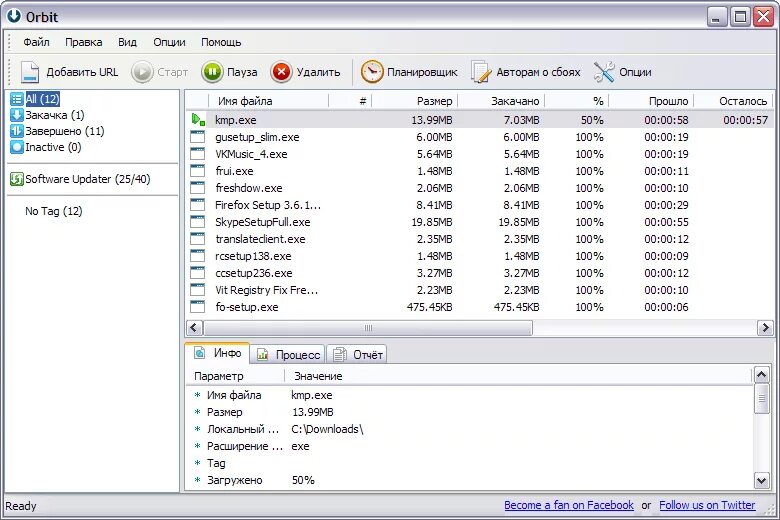Screen dimensions: 780x520
Task: Click the file icon beside SkypeSetupFull.exe
Action: pyautogui.click(x=197, y=222)
